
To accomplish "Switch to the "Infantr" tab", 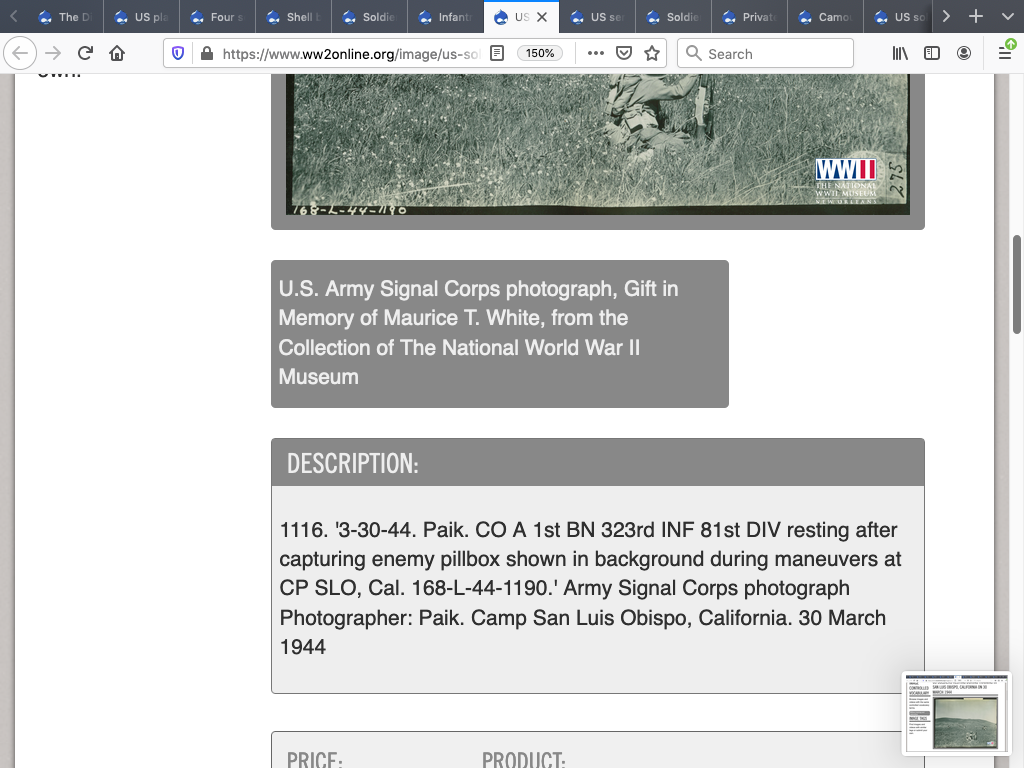I will click(x=446, y=17).
